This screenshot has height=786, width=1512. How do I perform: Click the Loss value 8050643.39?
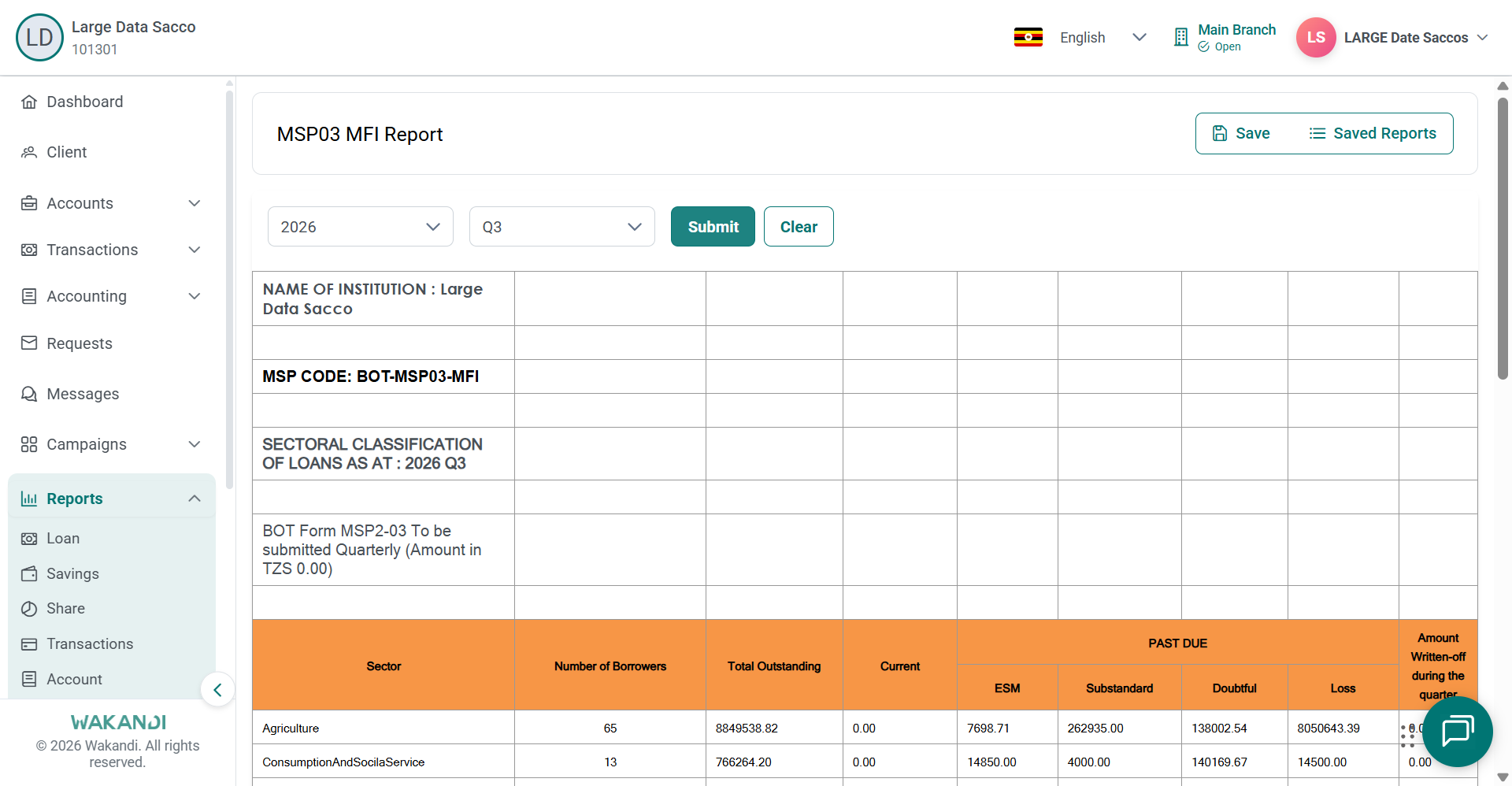[x=1329, y=729]
